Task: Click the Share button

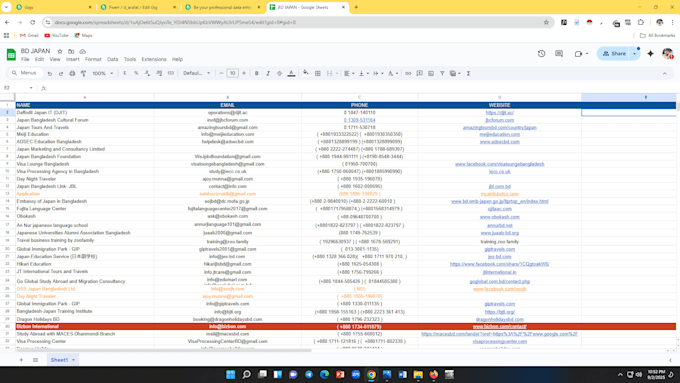Action: pos(614,53)
